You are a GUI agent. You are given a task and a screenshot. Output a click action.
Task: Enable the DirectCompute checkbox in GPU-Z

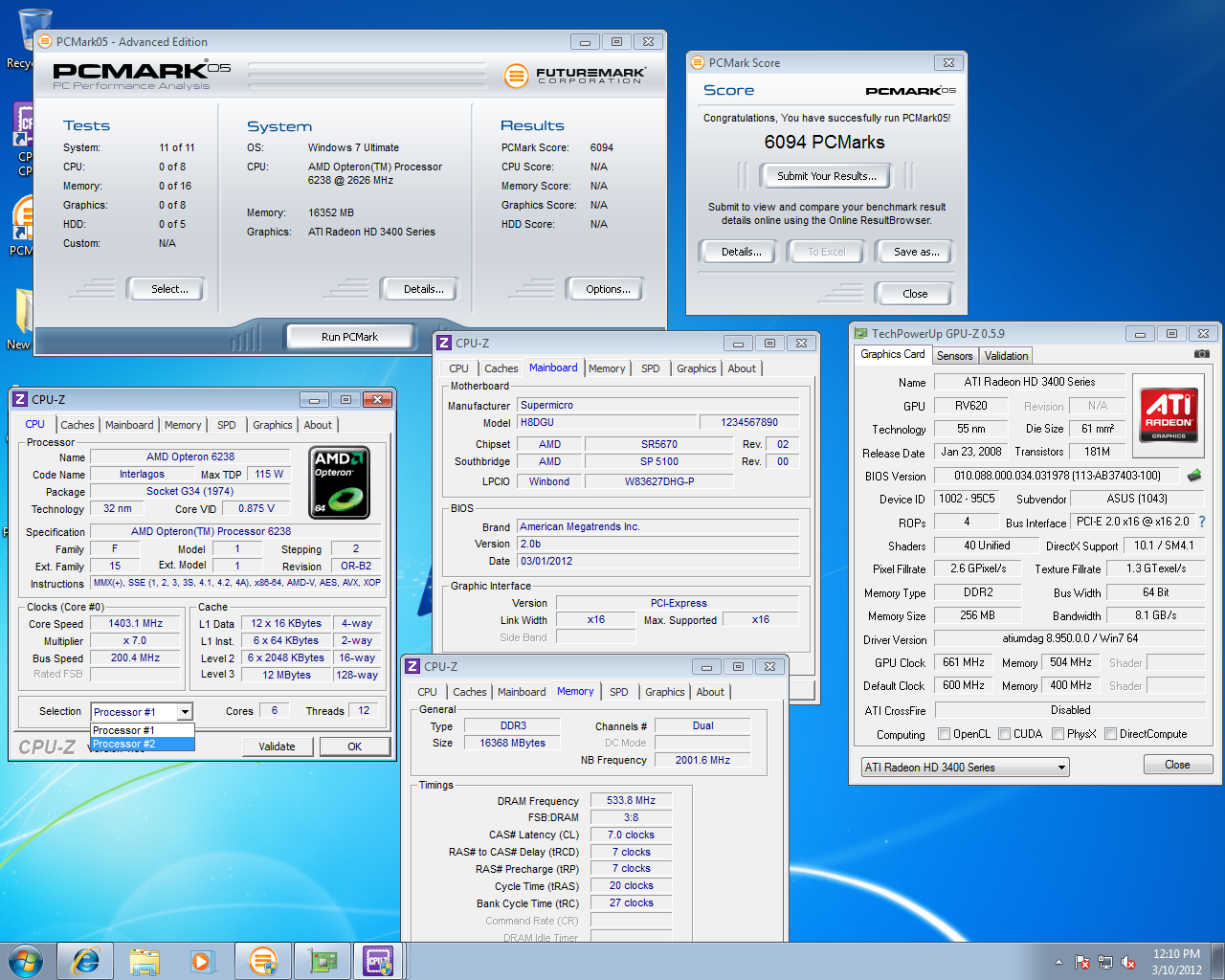point(1111,734)
